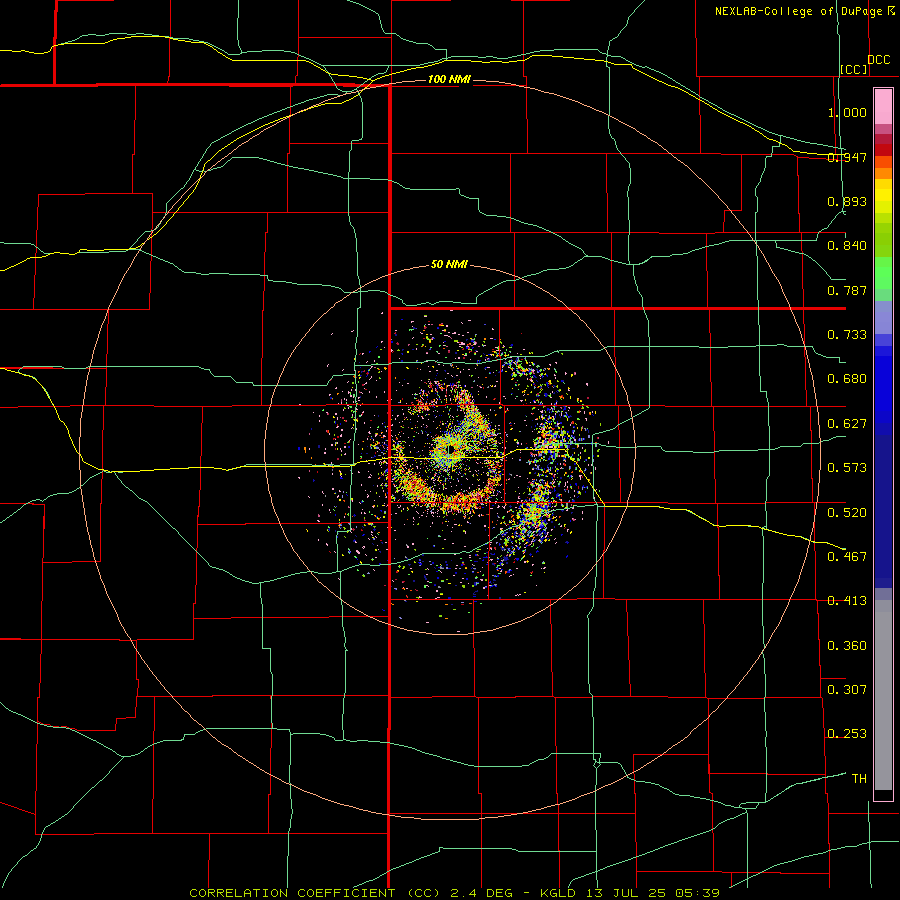The width and height of the screenshot is (900, 900).
Task: Click the 0.627 legend value
Action: pyautogui.click(x=847, y=424)
